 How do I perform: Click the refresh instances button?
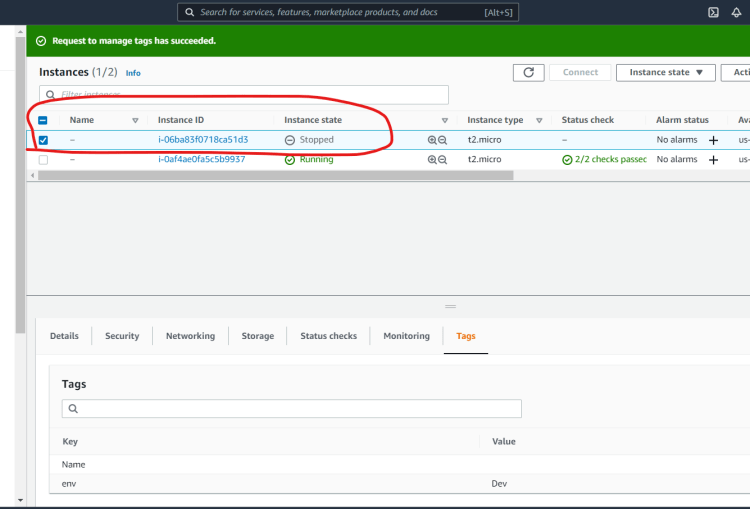coord(529,72)
